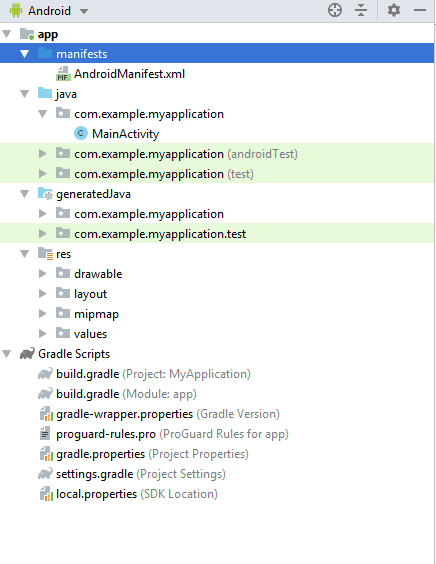Viewport: 436px width, 564px height.
Task: Expand generatedJava com.example.myapplication package arrow
Action: (x=42, y=214)
